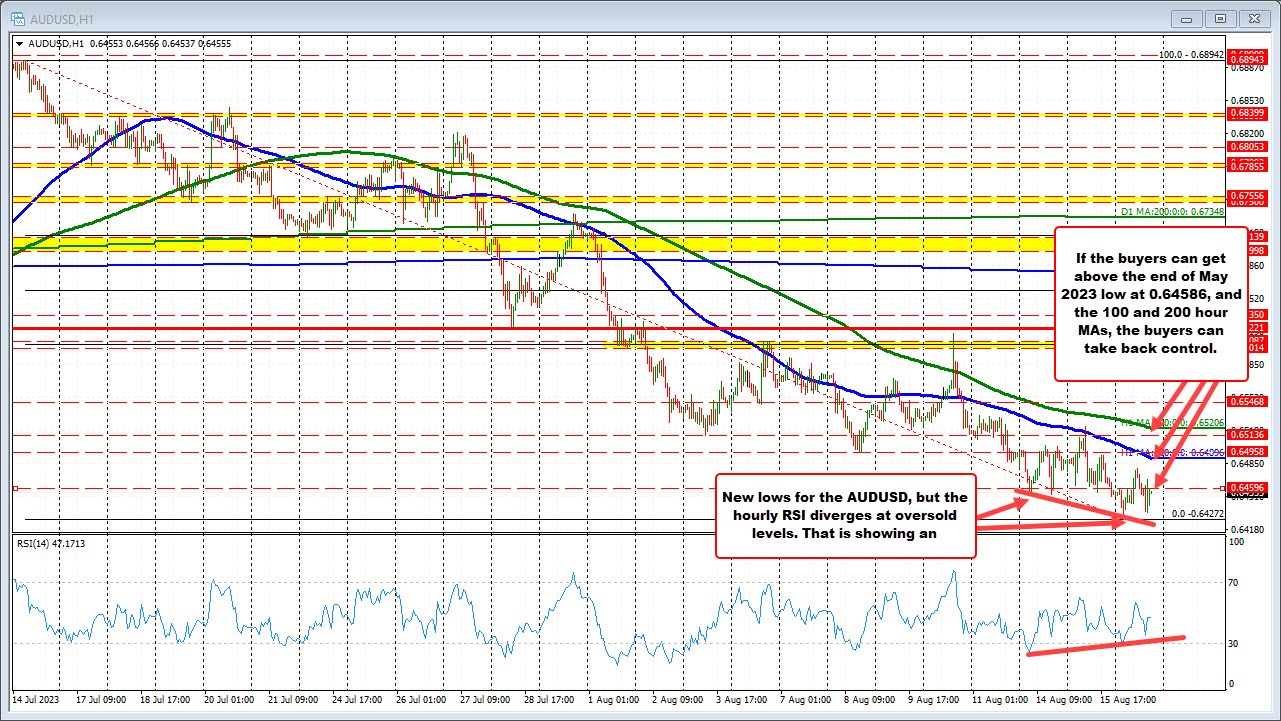Click the red current price tag 0.64596

[x=1248, y=489]
